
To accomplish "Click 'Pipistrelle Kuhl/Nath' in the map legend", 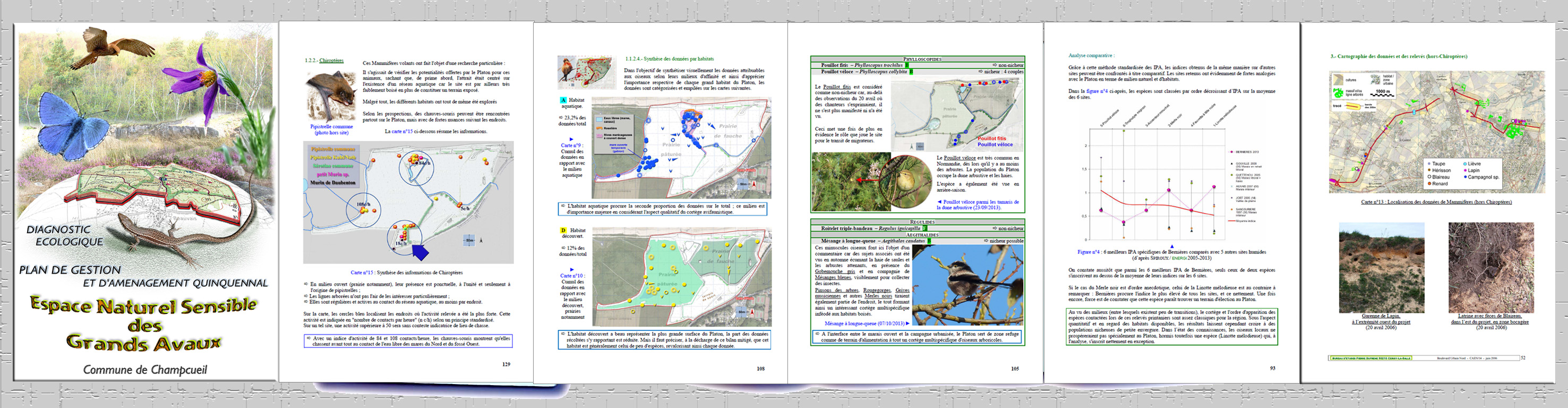I will 333,158.
